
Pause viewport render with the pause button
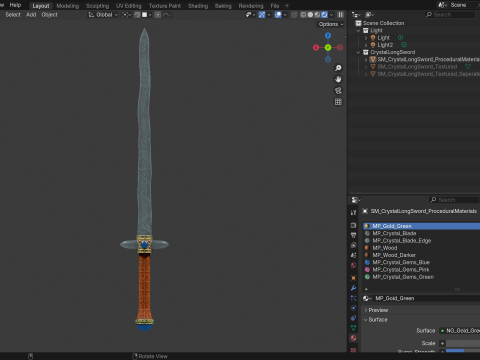click(x=340, y=15)
